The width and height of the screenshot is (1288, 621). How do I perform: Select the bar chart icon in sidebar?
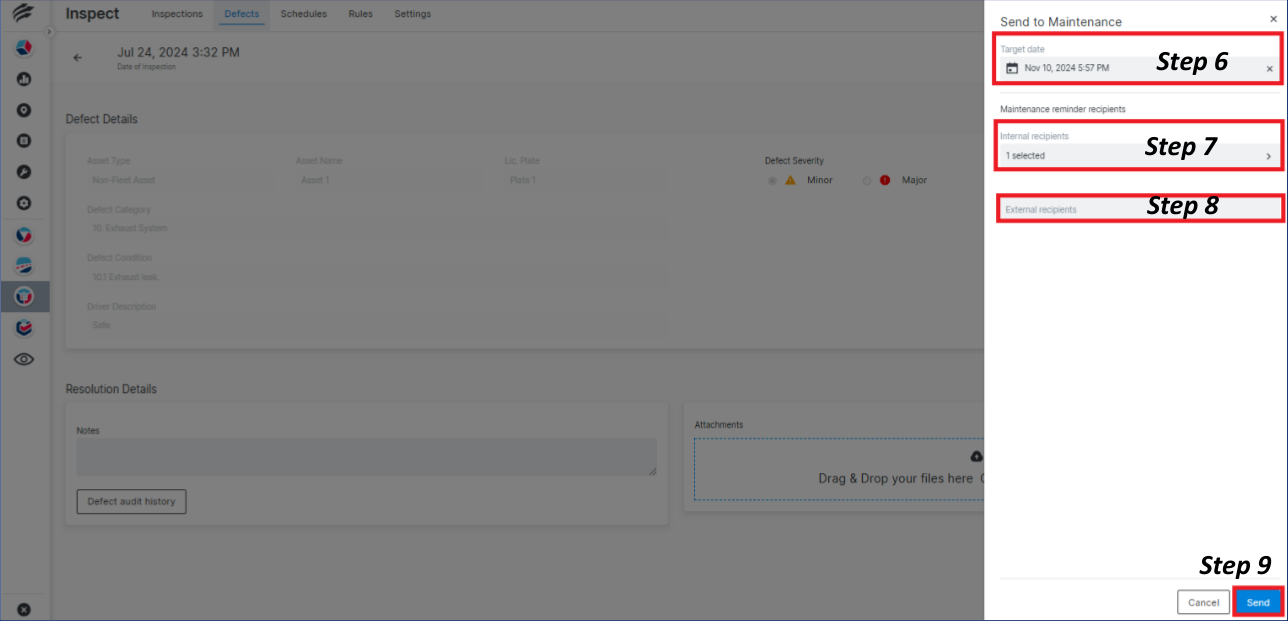click(24, 79)
